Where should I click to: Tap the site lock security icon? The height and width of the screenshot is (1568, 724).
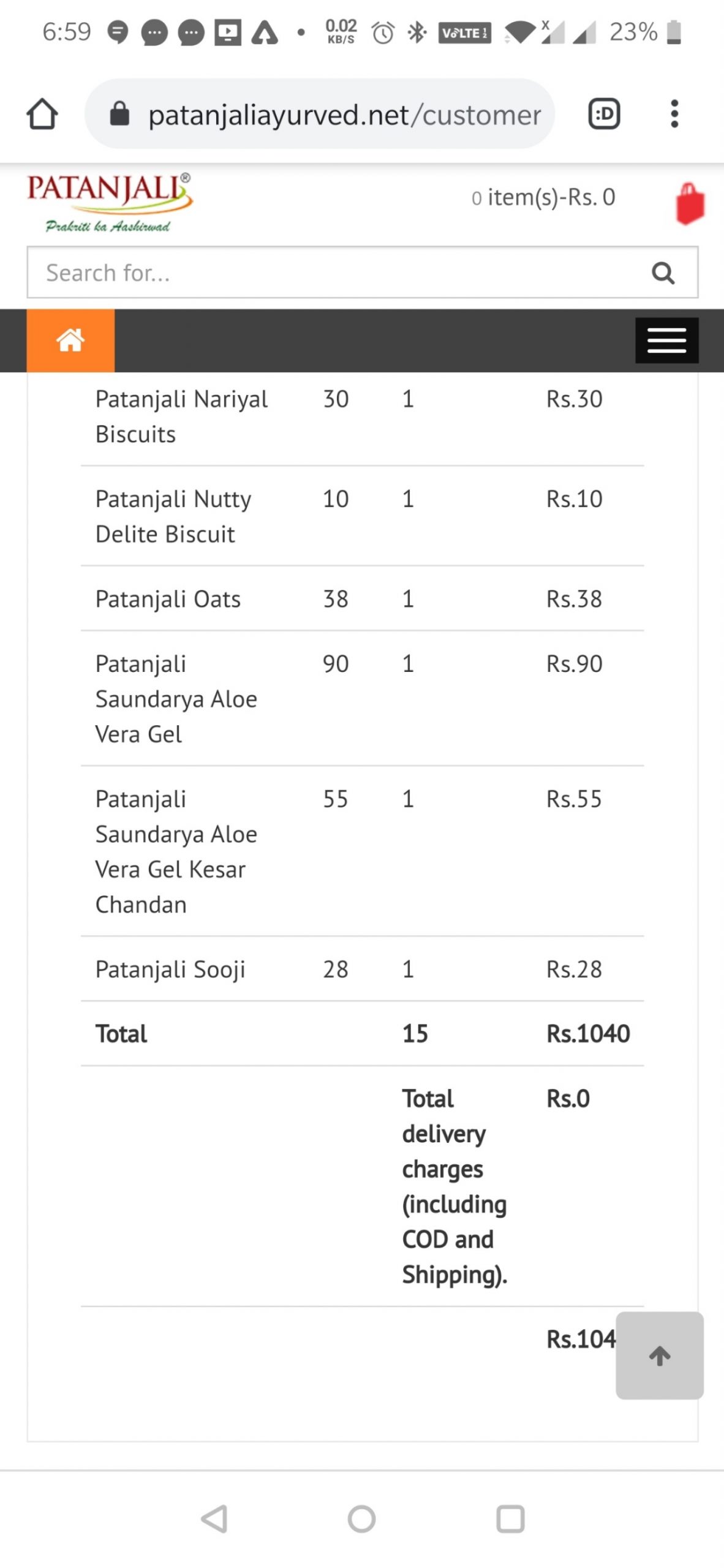coord(119,114)
